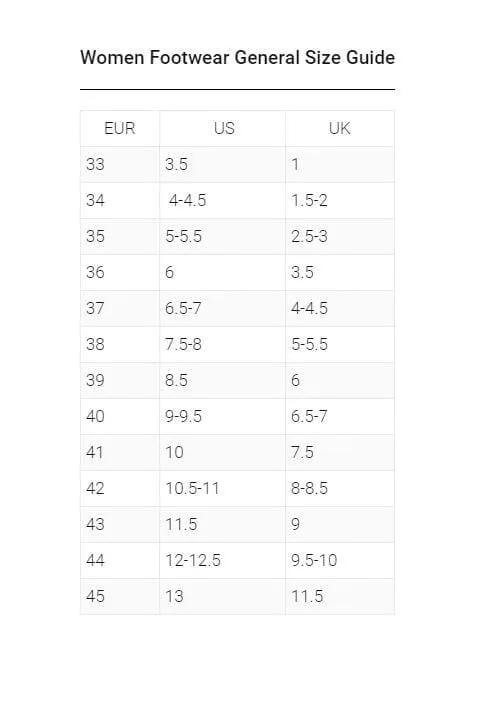Click US size 4-4.5 cell
The width and height of the screenshot is (479, 724).
[x=223, y=200]
